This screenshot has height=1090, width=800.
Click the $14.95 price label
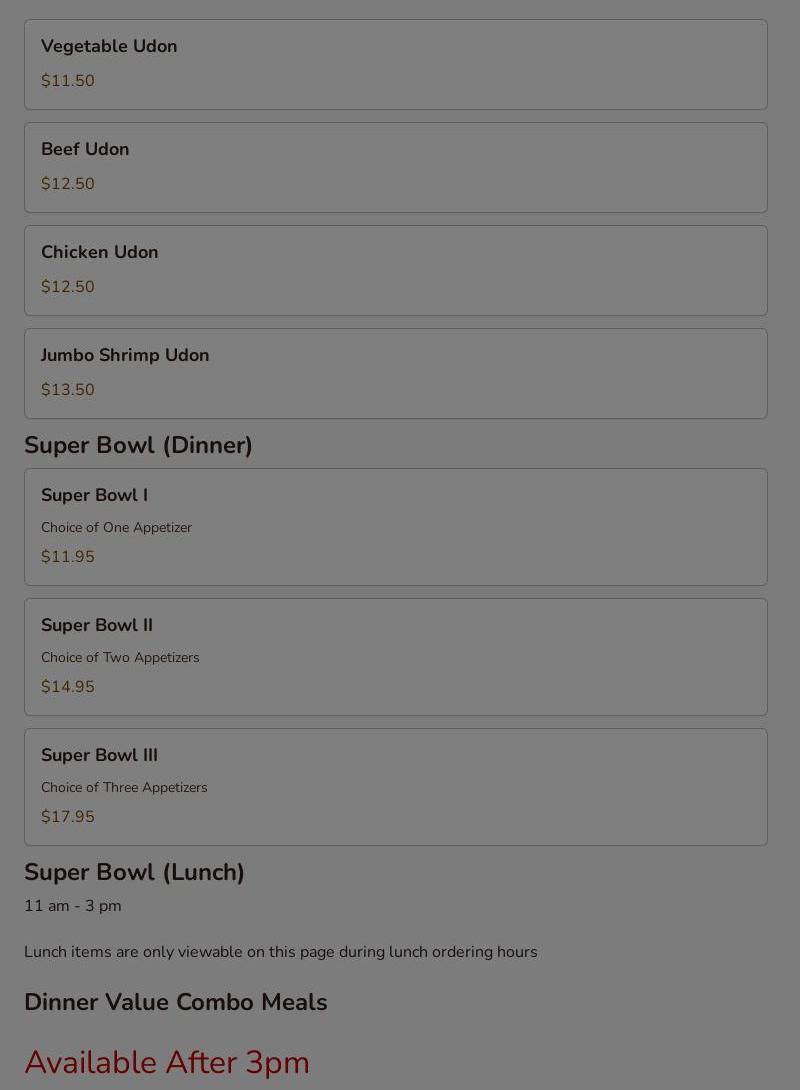[x=68, y=687]
